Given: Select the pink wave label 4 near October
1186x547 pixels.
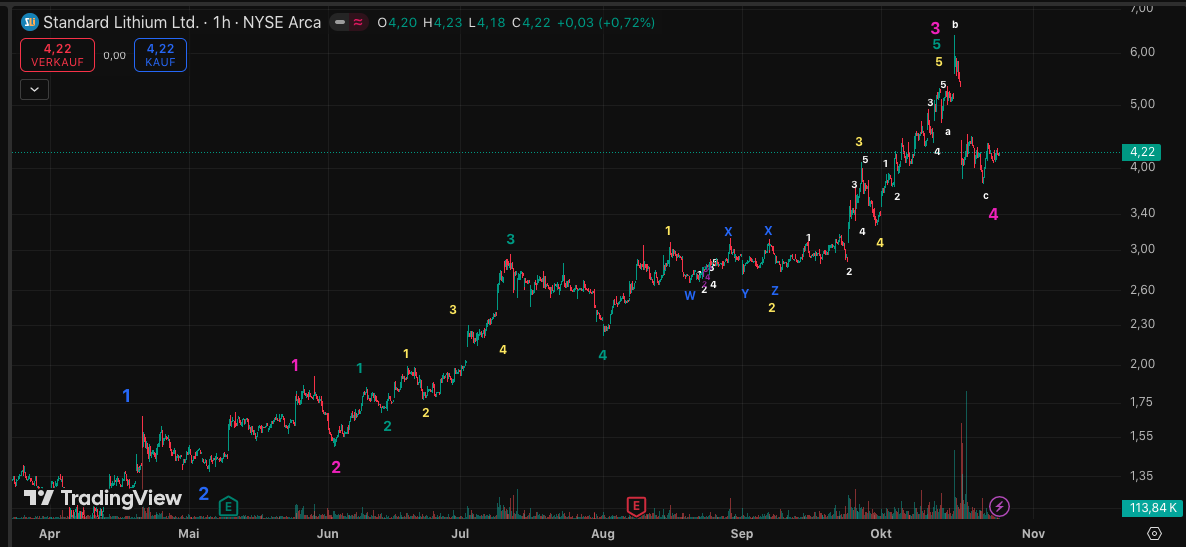Looking at the screenshot, I should pos(993,214).
